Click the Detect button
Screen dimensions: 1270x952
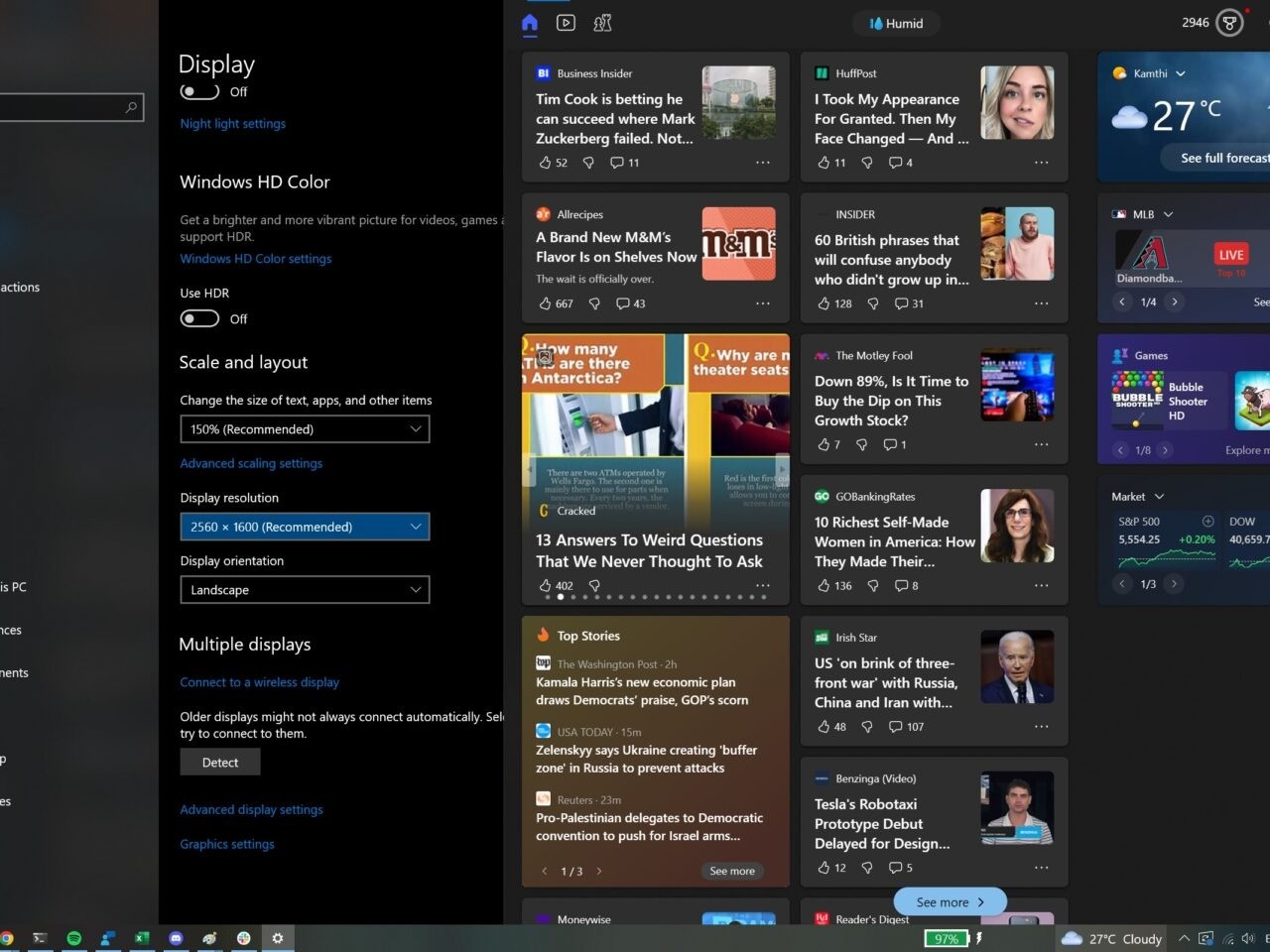coord(220,762)
